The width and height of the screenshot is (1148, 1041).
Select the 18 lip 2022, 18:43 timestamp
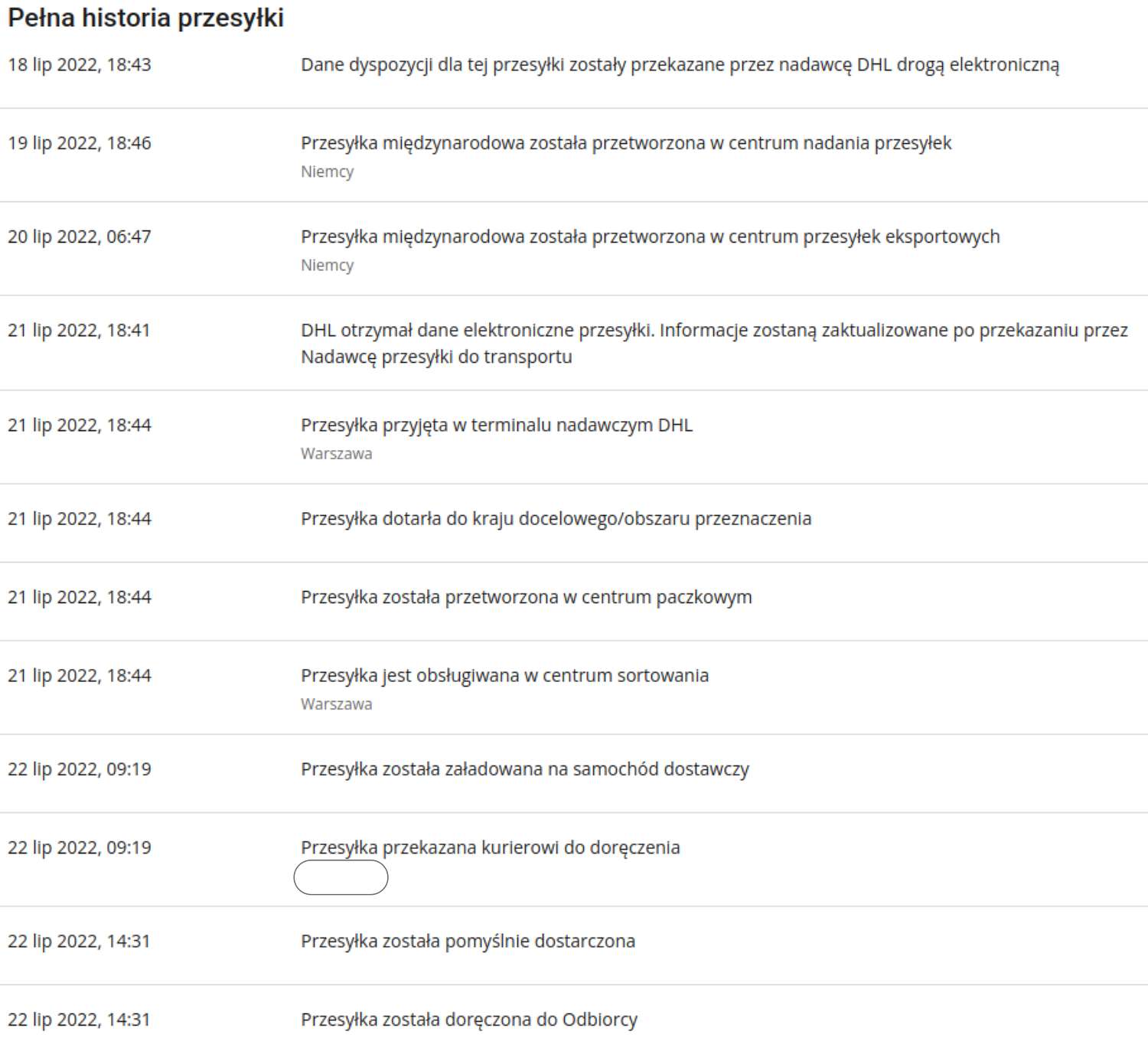point(80,65)
